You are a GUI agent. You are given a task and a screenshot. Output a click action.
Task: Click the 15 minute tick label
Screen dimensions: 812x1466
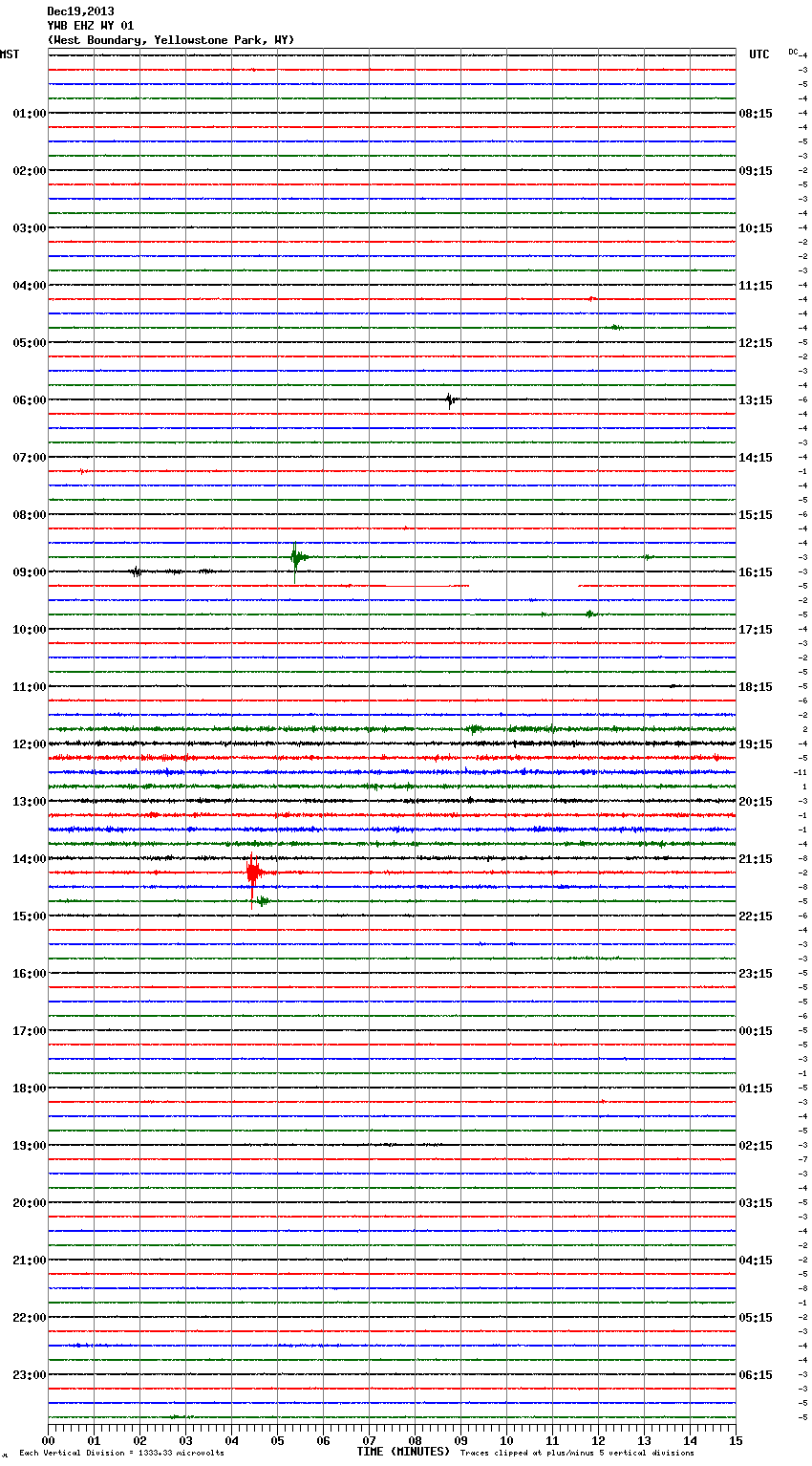[x=736, y=1440]
